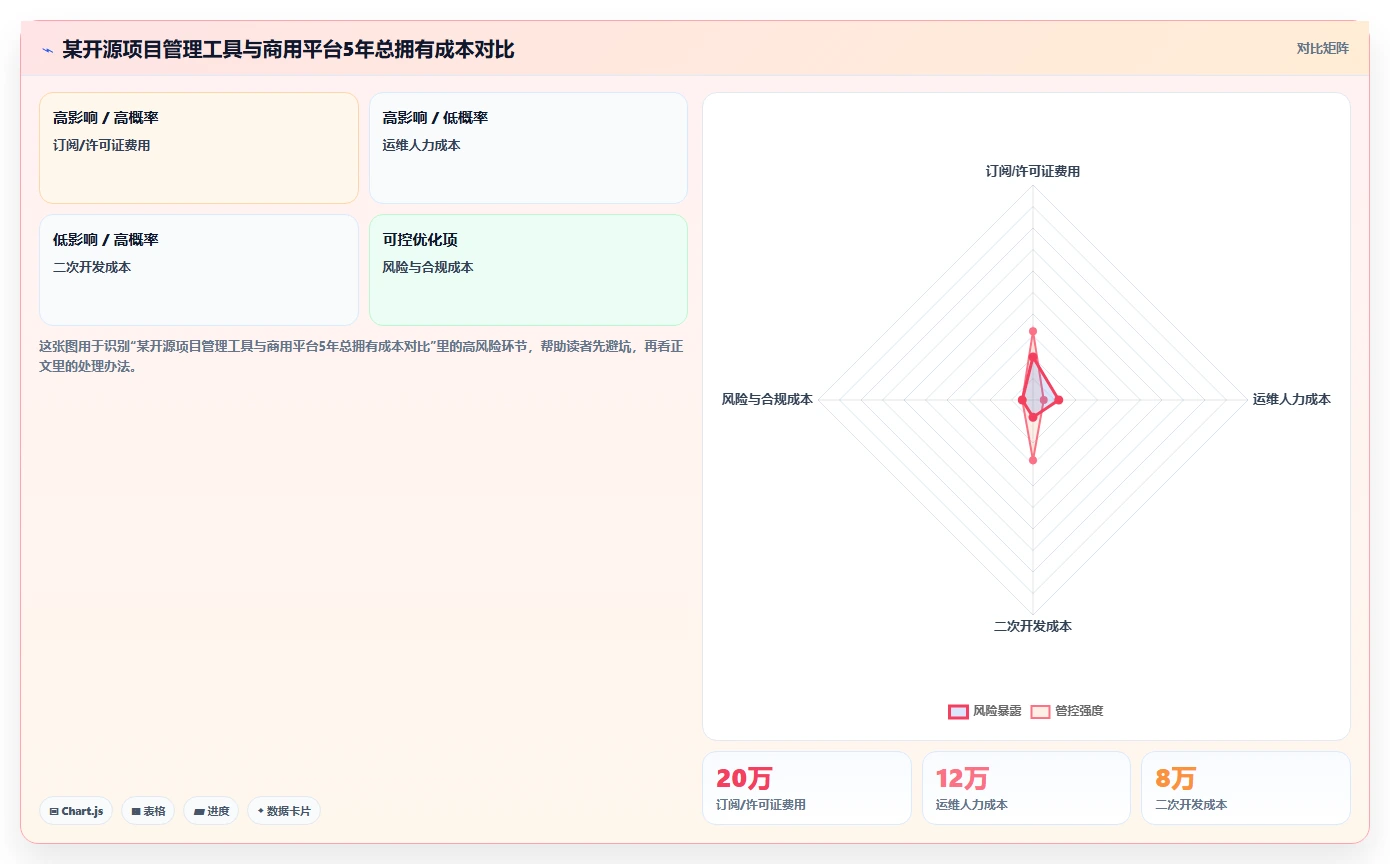Click the 数据卡片 tag chip
The image size is (1390, 864).
284,811
